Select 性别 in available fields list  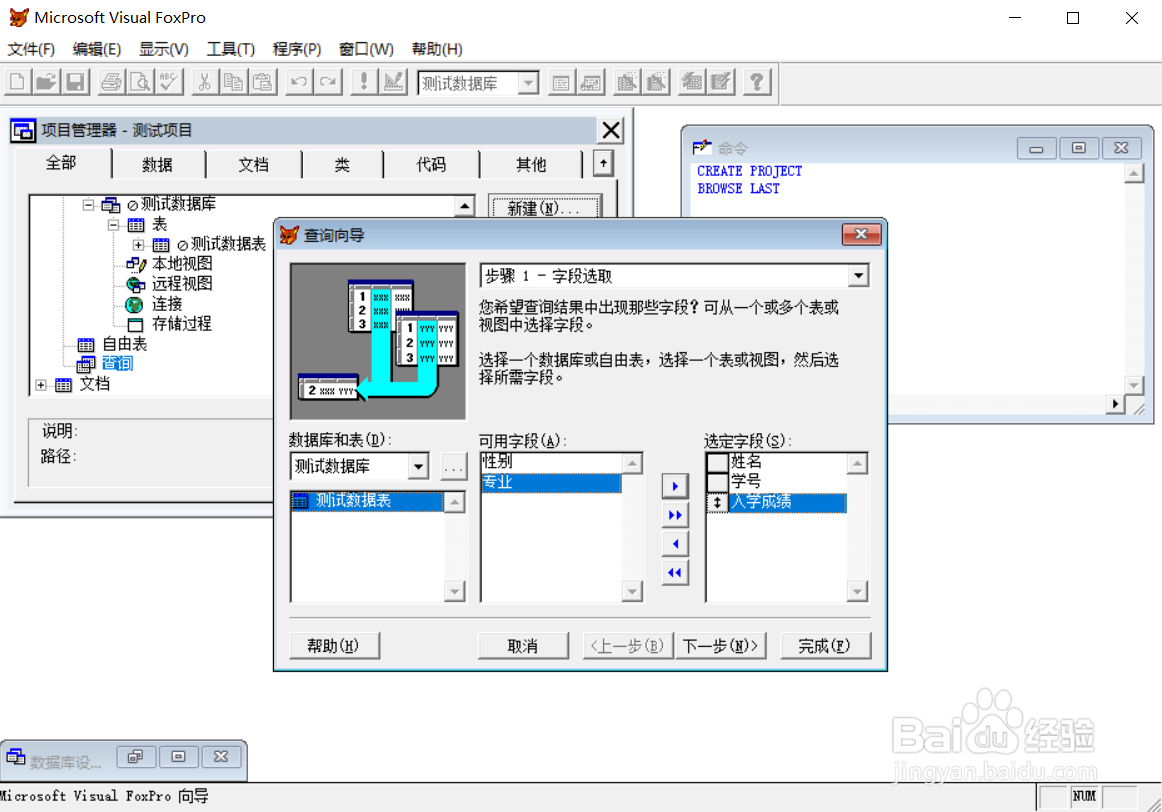coord(551,462)
